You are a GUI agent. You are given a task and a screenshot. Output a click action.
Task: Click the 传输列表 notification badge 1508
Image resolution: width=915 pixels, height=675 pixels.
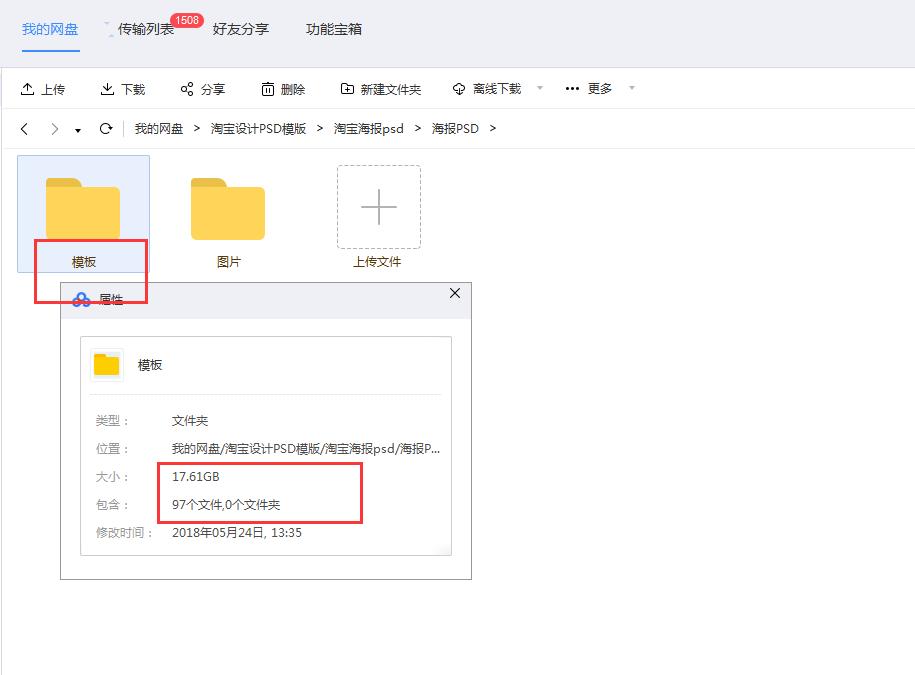click(187, 18)
